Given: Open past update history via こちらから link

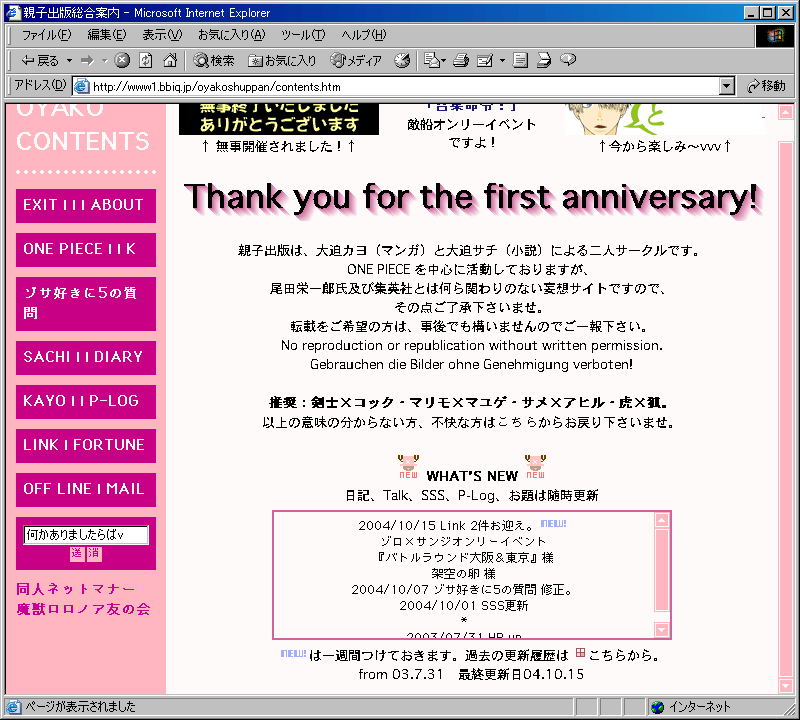Looking at the screenshot, I should coord(620,655).
